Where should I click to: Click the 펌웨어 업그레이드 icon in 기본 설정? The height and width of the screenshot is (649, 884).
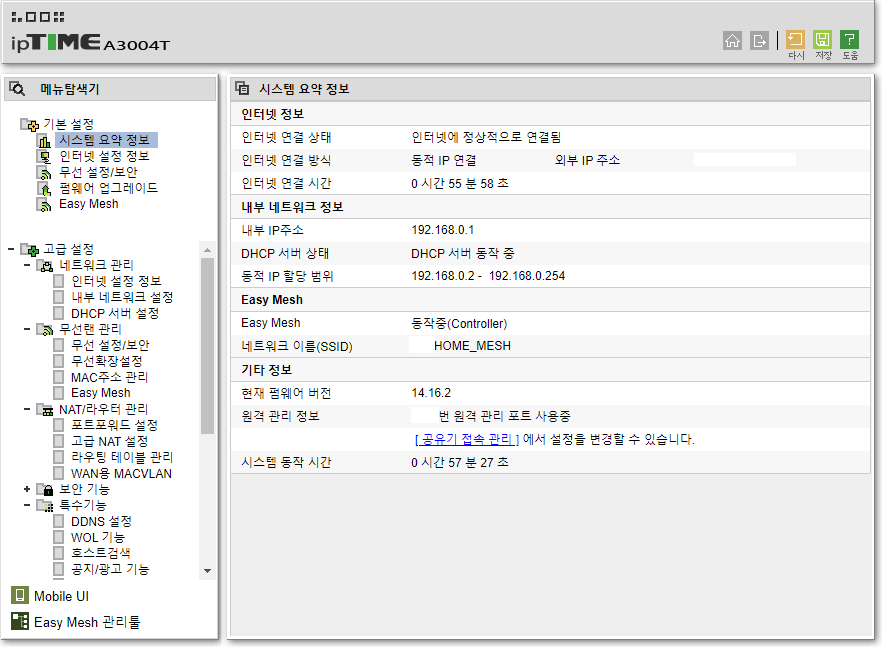[x=45, y=188]
